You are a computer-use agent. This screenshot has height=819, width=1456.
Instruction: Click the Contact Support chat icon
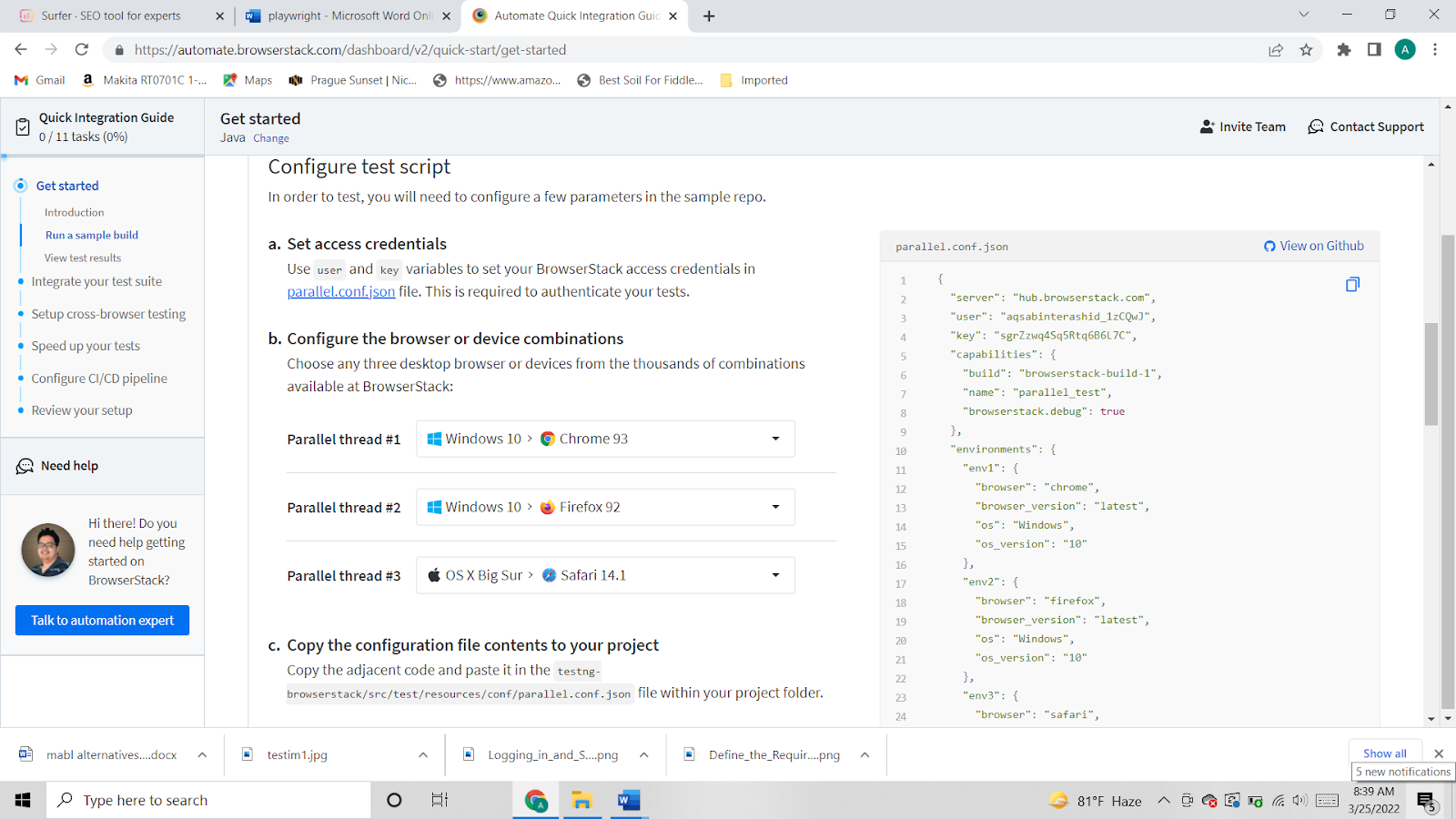(1316, 126)
